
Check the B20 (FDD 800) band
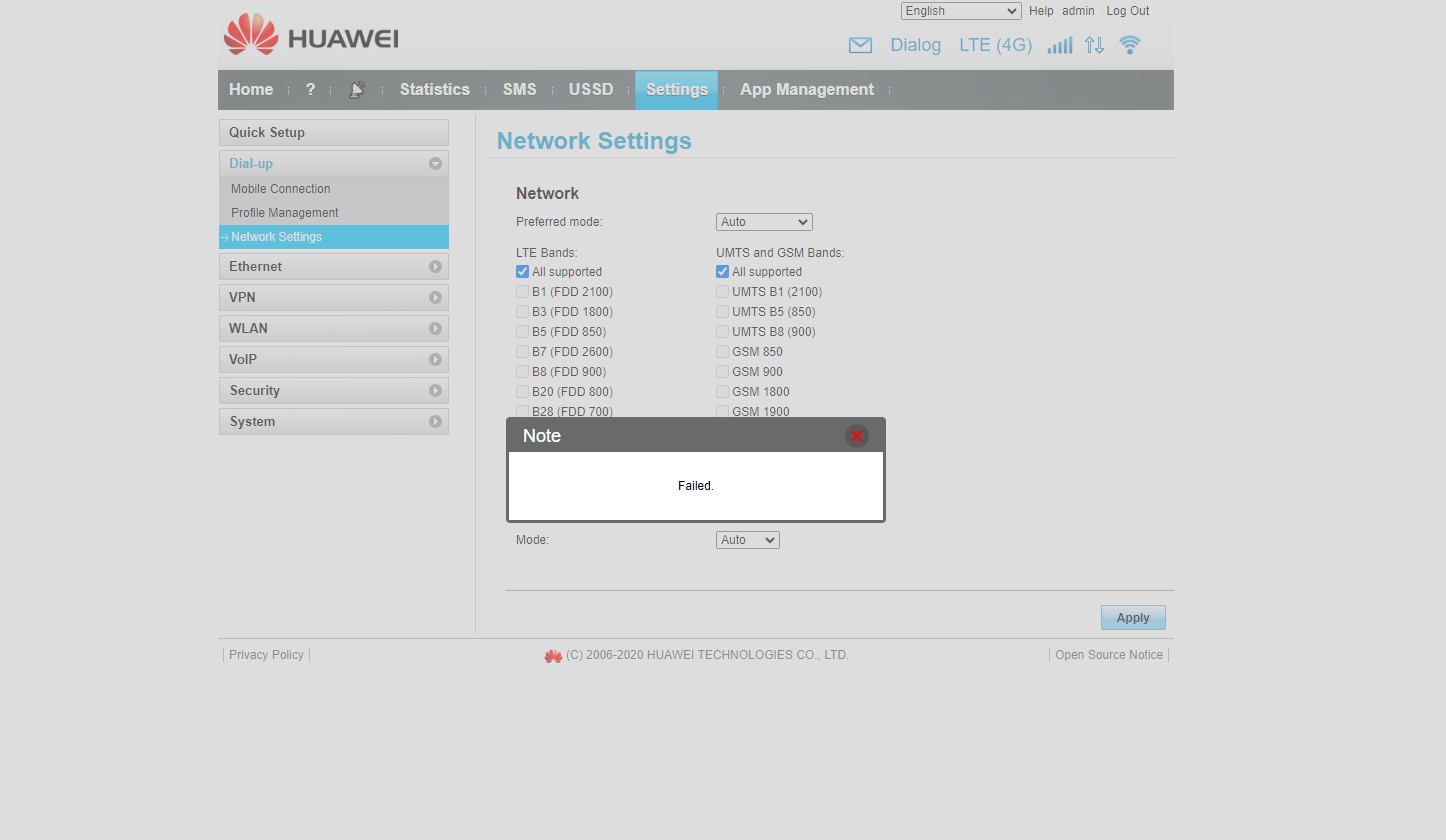tap(522, 392)
